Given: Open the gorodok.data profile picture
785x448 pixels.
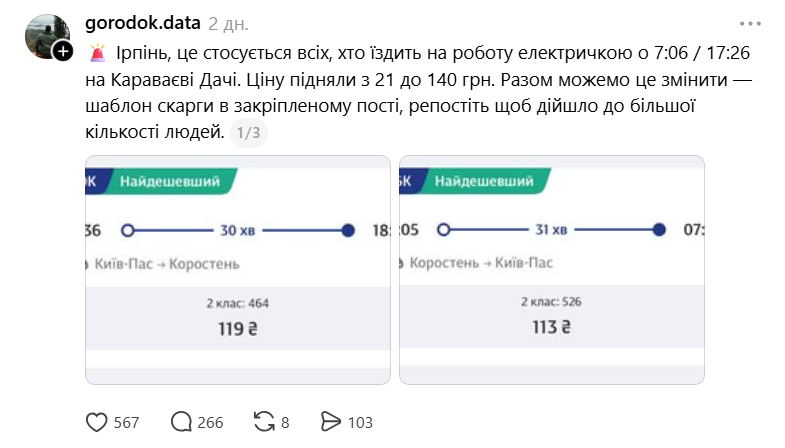Looking at the screenshot, I should (48, 37).
